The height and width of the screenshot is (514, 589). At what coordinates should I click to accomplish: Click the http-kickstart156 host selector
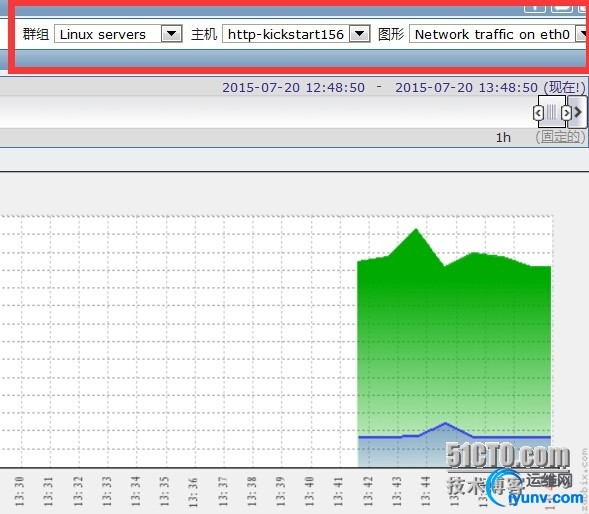click(296, 34)
